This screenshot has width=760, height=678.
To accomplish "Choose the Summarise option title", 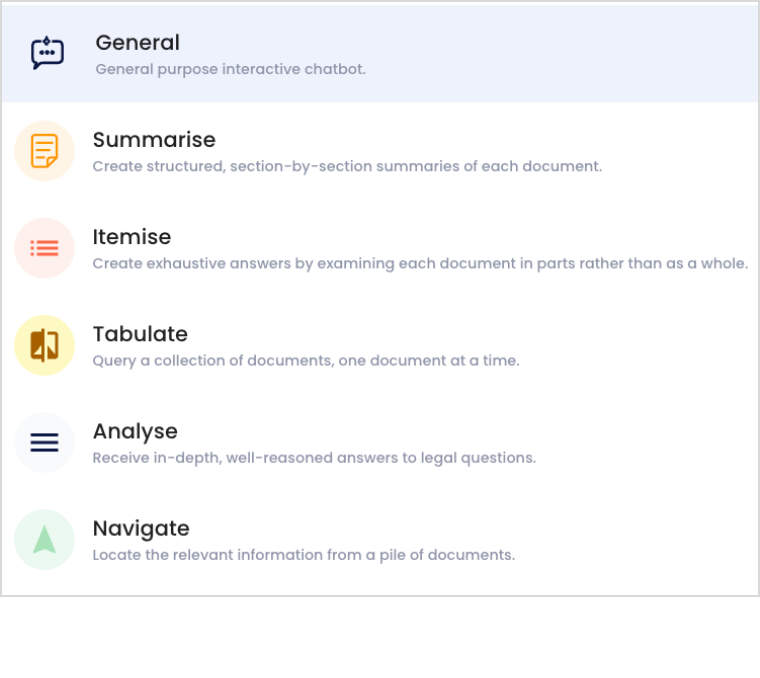I will (154, 139).
